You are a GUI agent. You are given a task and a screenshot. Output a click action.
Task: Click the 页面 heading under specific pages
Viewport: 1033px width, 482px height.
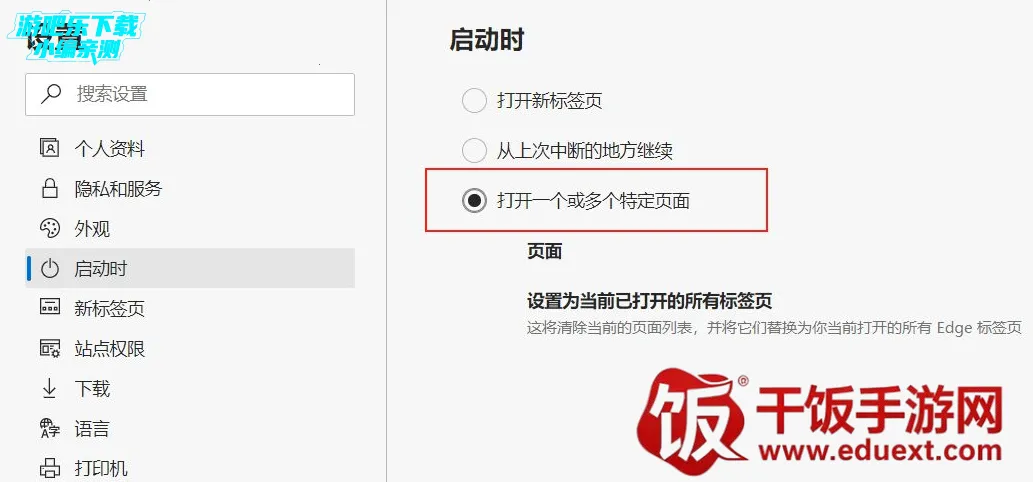(x=544, y=252)
